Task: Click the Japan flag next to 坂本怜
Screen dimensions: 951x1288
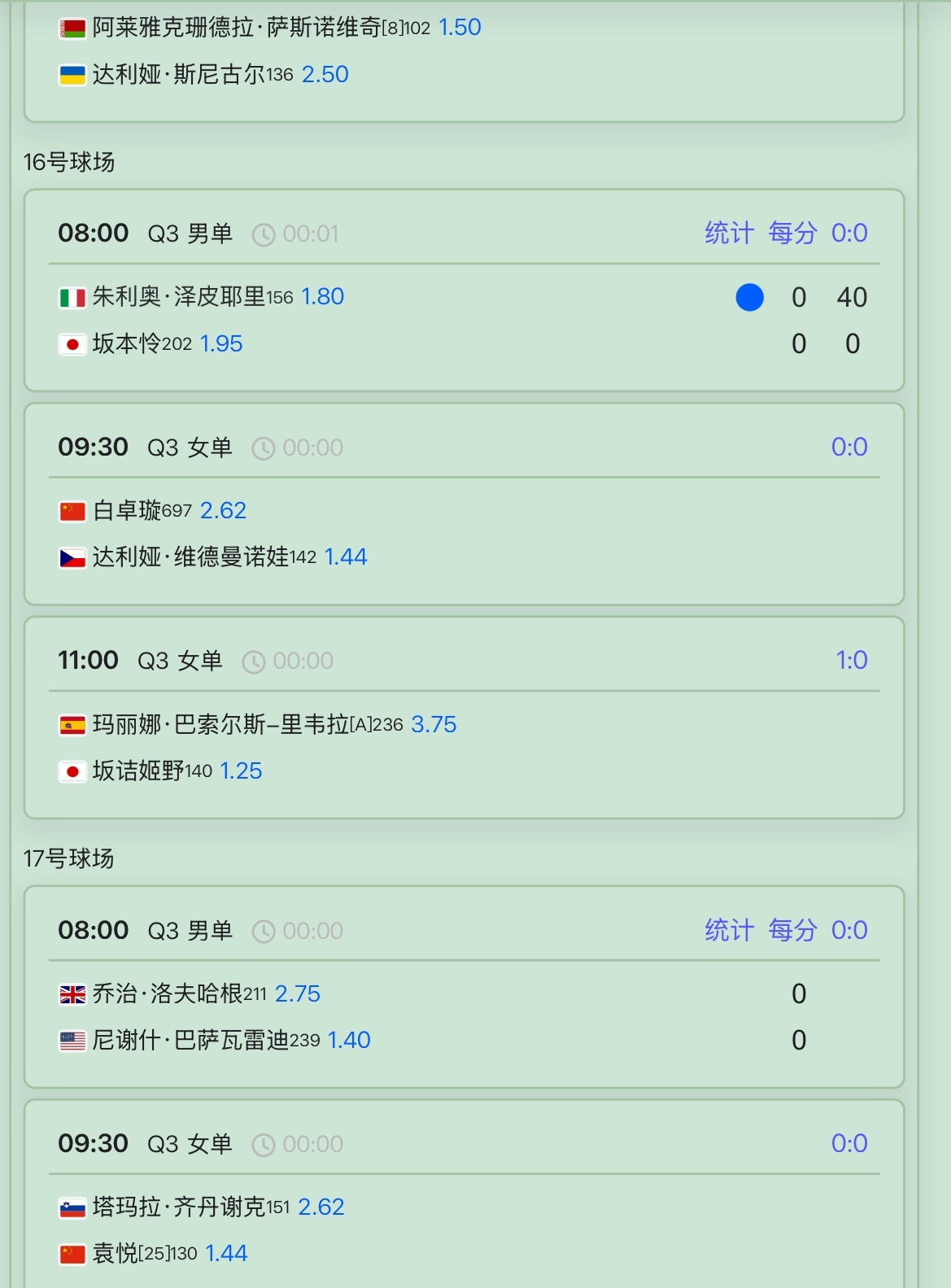Action: click(x=72, y=344)
